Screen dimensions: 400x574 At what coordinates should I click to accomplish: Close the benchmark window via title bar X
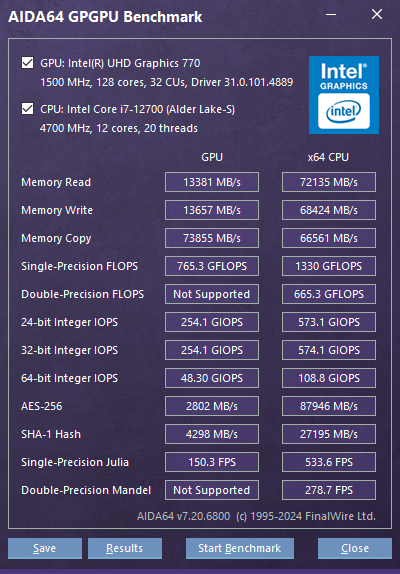pyautogui.click(x=377, y=15)
